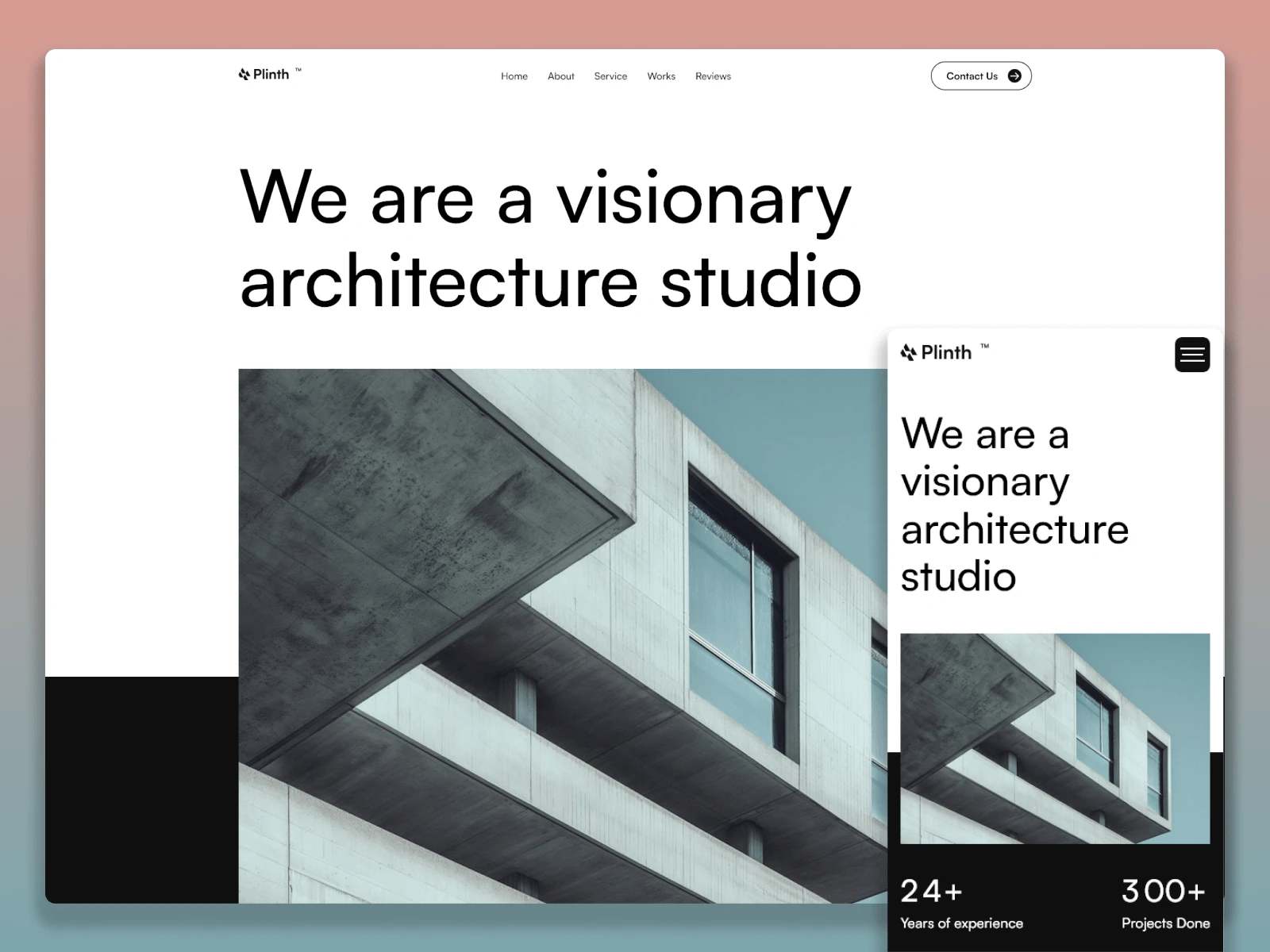Open the hamburger menu in mobile preview

(1191, 355)
